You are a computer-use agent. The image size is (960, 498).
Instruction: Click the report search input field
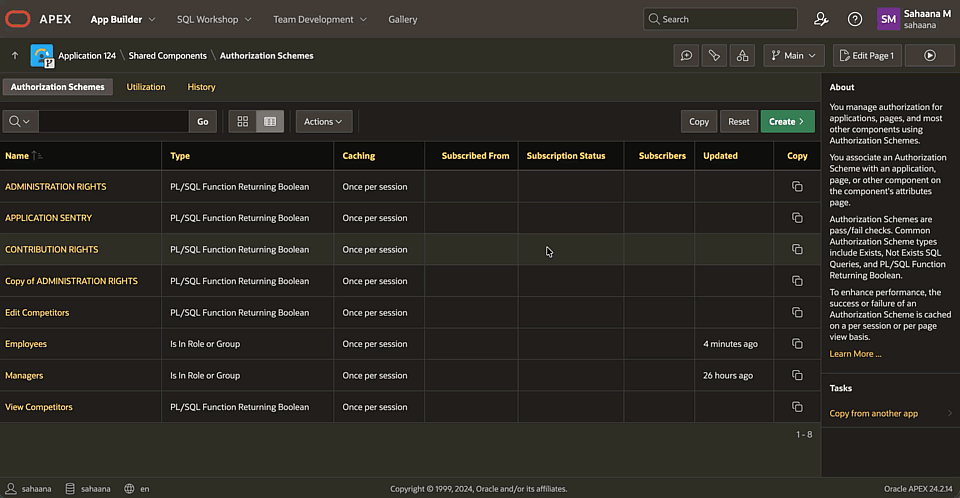pyautogui.click(x=113, y=122)
